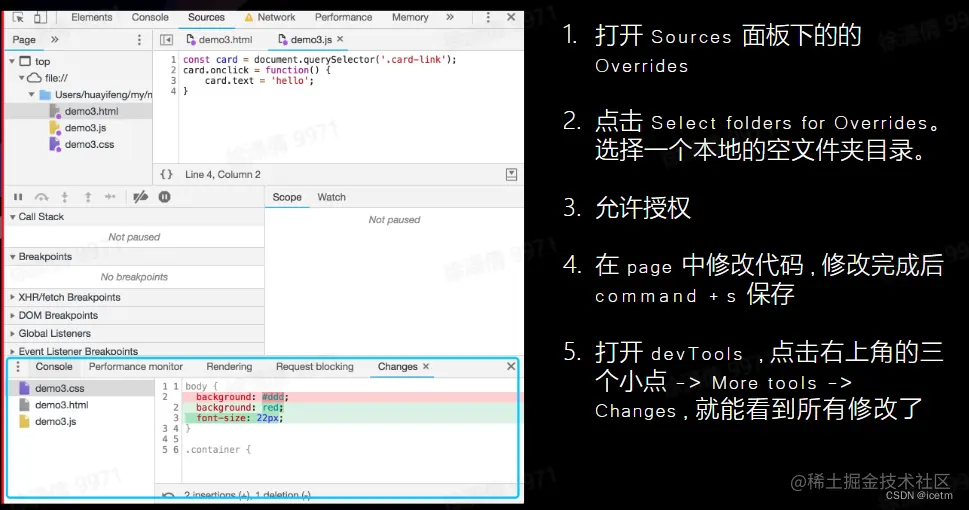The image size is (969, 510).
Task: Open demo3.js in the file tree
Action: (x=85, y=128)
